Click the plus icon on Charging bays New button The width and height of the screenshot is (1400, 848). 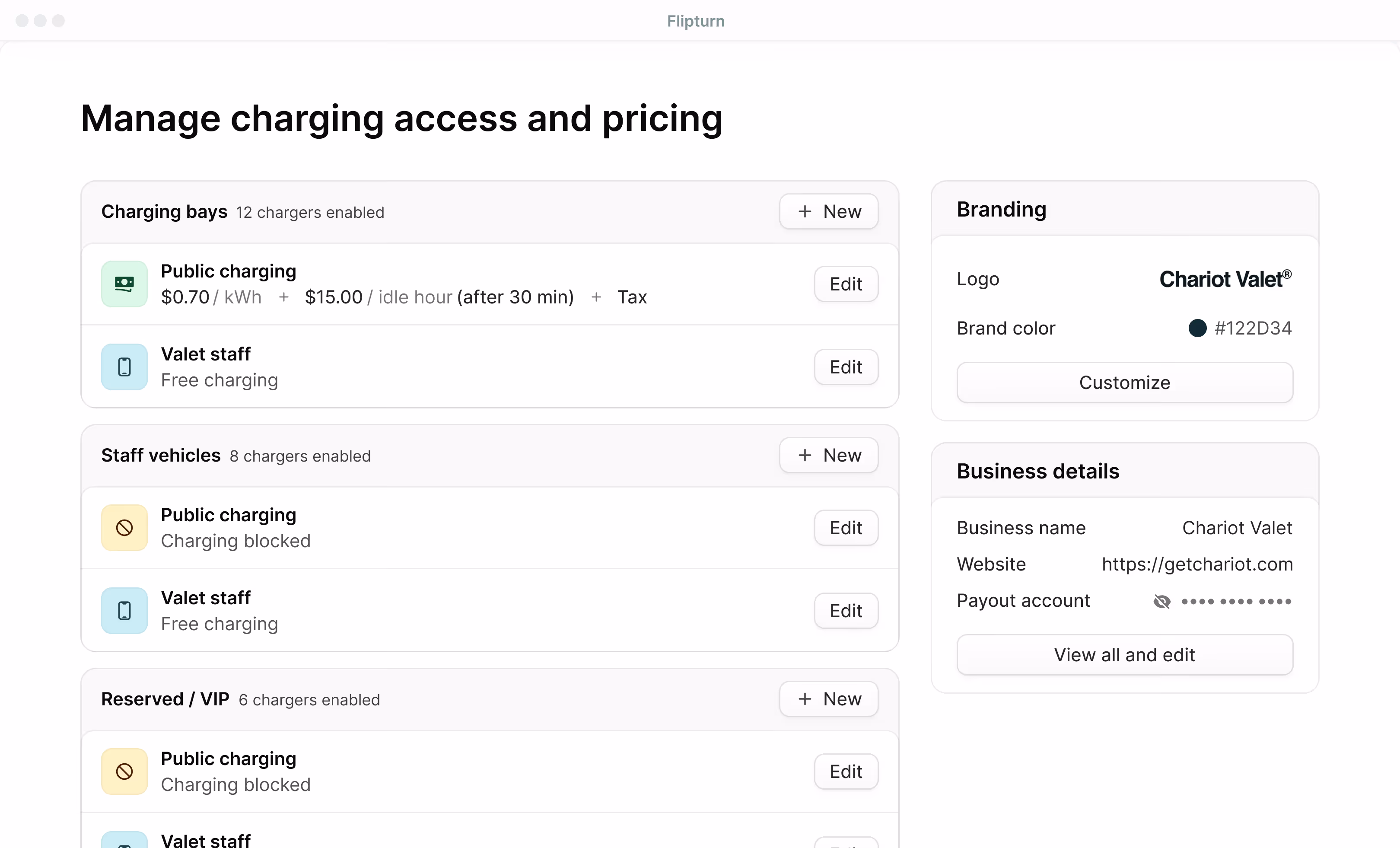[805, 211]
